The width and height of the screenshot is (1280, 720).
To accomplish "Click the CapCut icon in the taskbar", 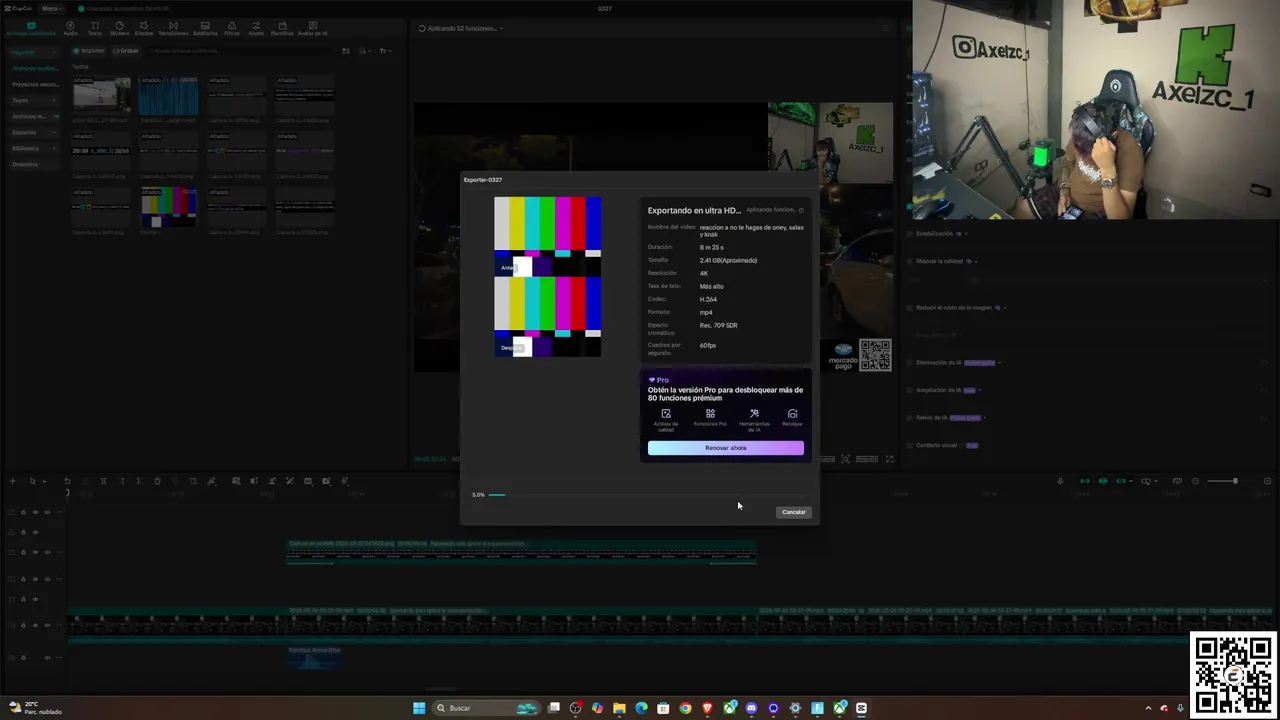I will 861,708.
